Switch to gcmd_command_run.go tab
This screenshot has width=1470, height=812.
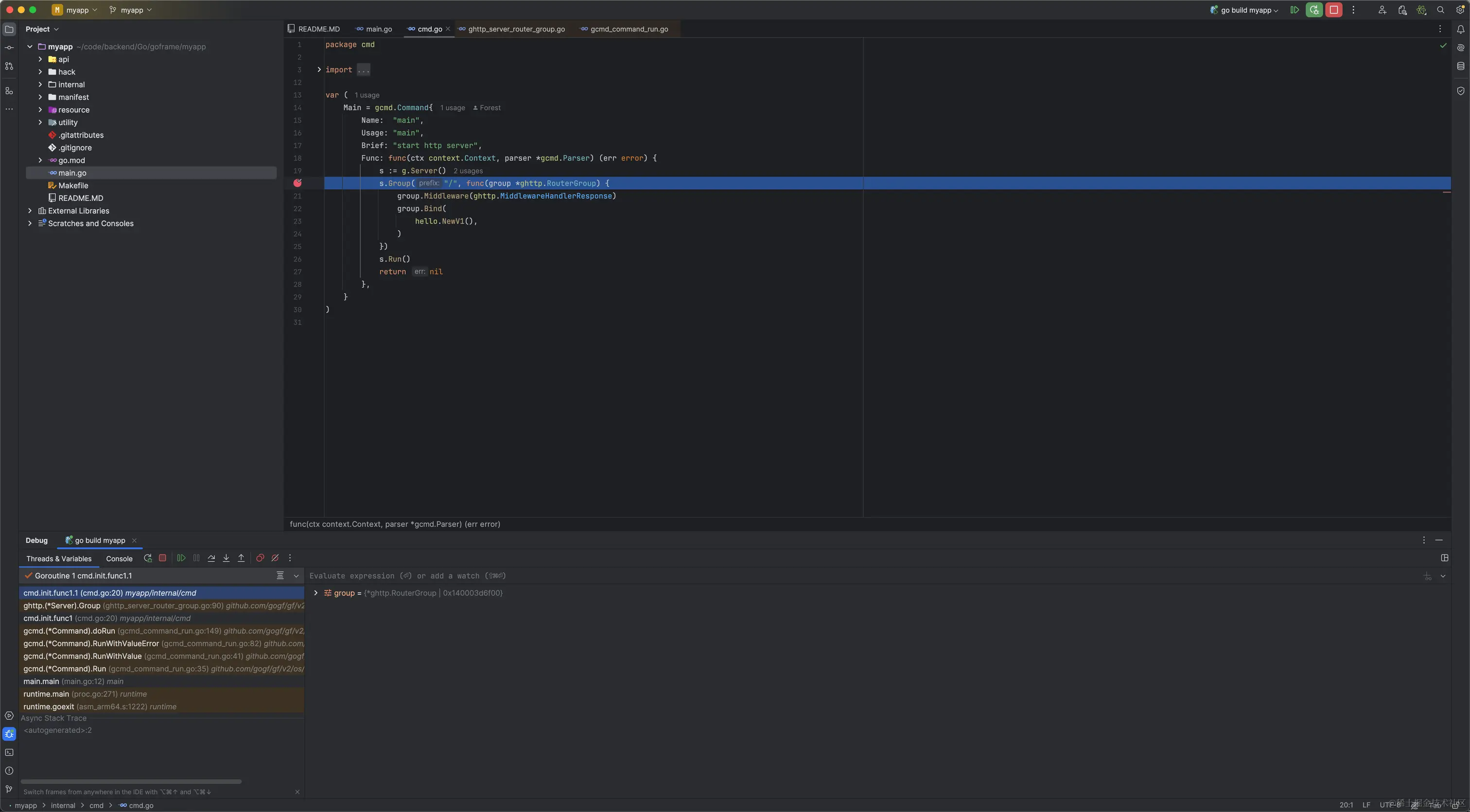coord(624,29)
